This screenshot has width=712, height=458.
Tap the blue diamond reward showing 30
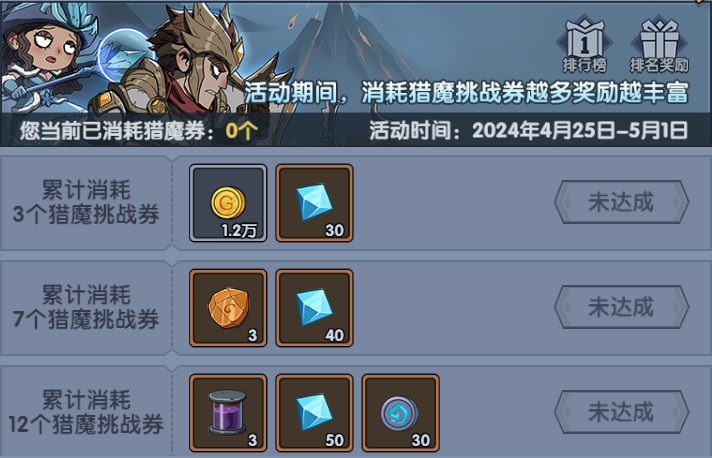314,203
